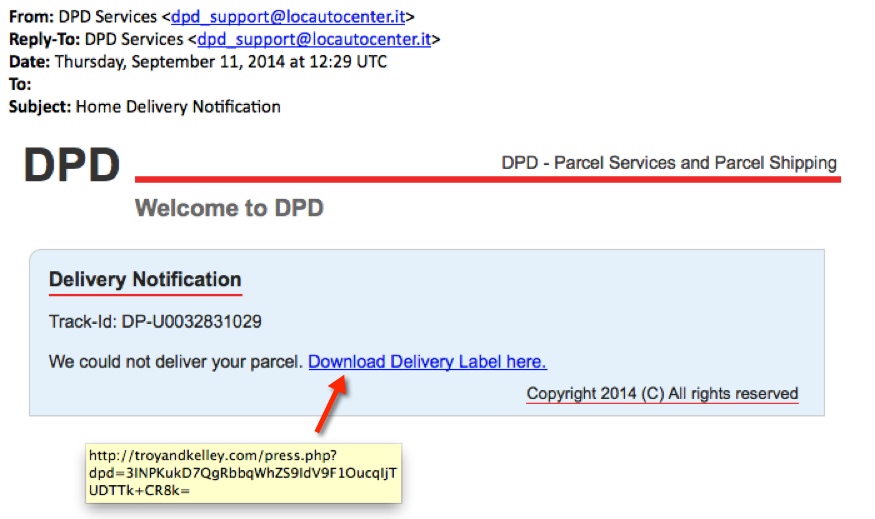
Task: Click the 'Welcome to DPD' heading
Action: click(229, 208)
